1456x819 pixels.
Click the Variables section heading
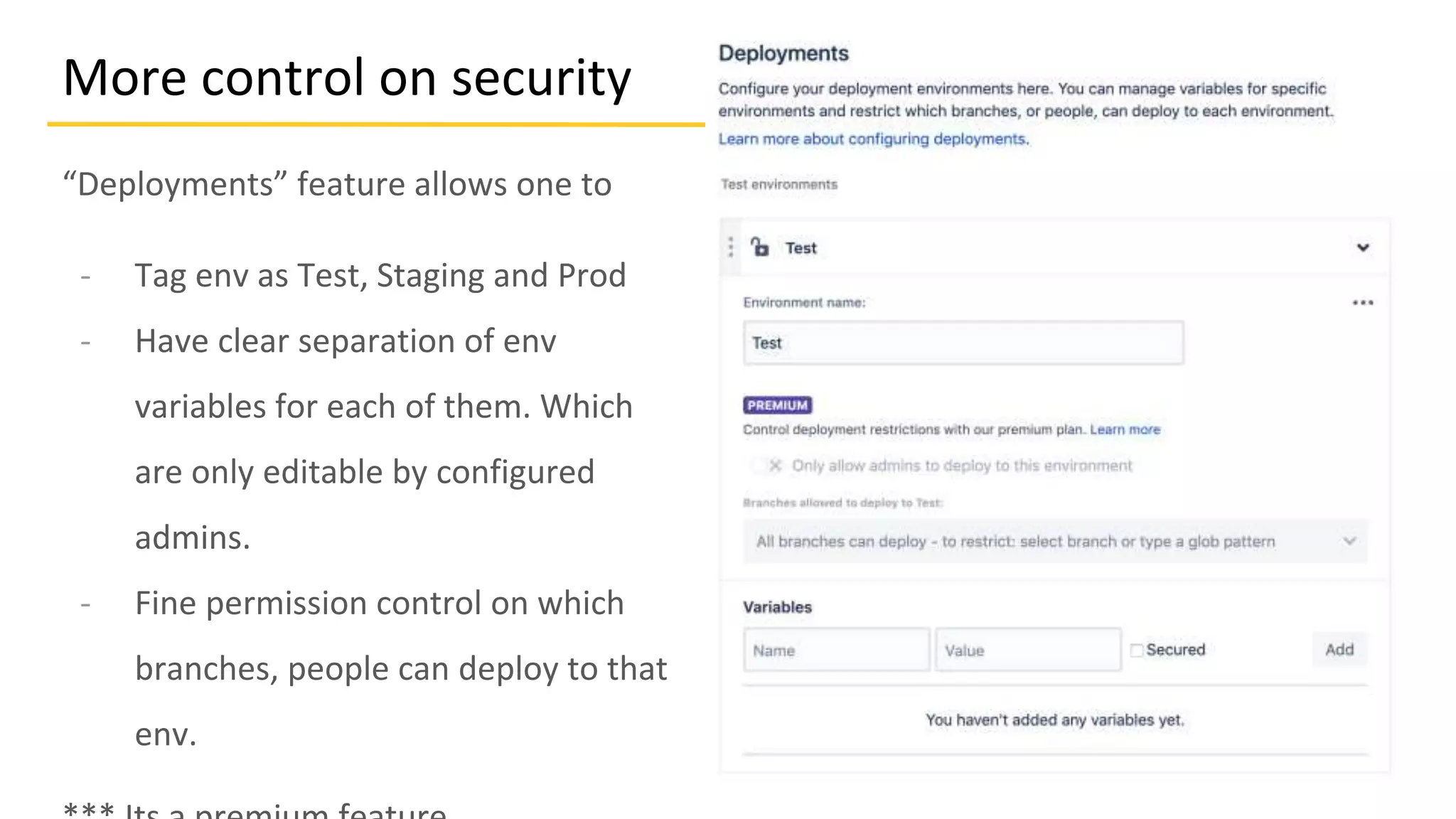click(x=777, y=607)
